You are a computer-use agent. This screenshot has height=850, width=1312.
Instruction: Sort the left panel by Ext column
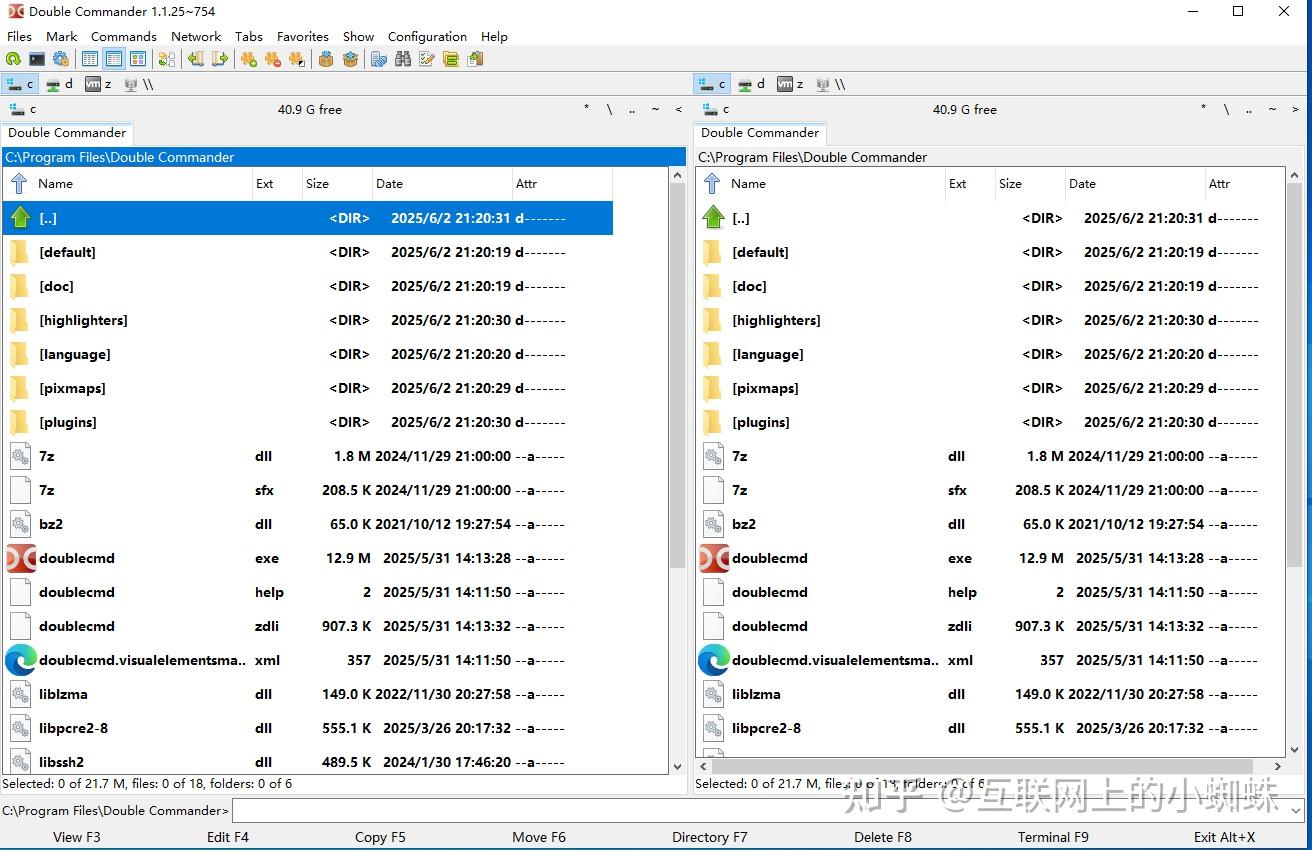(275, 184)
